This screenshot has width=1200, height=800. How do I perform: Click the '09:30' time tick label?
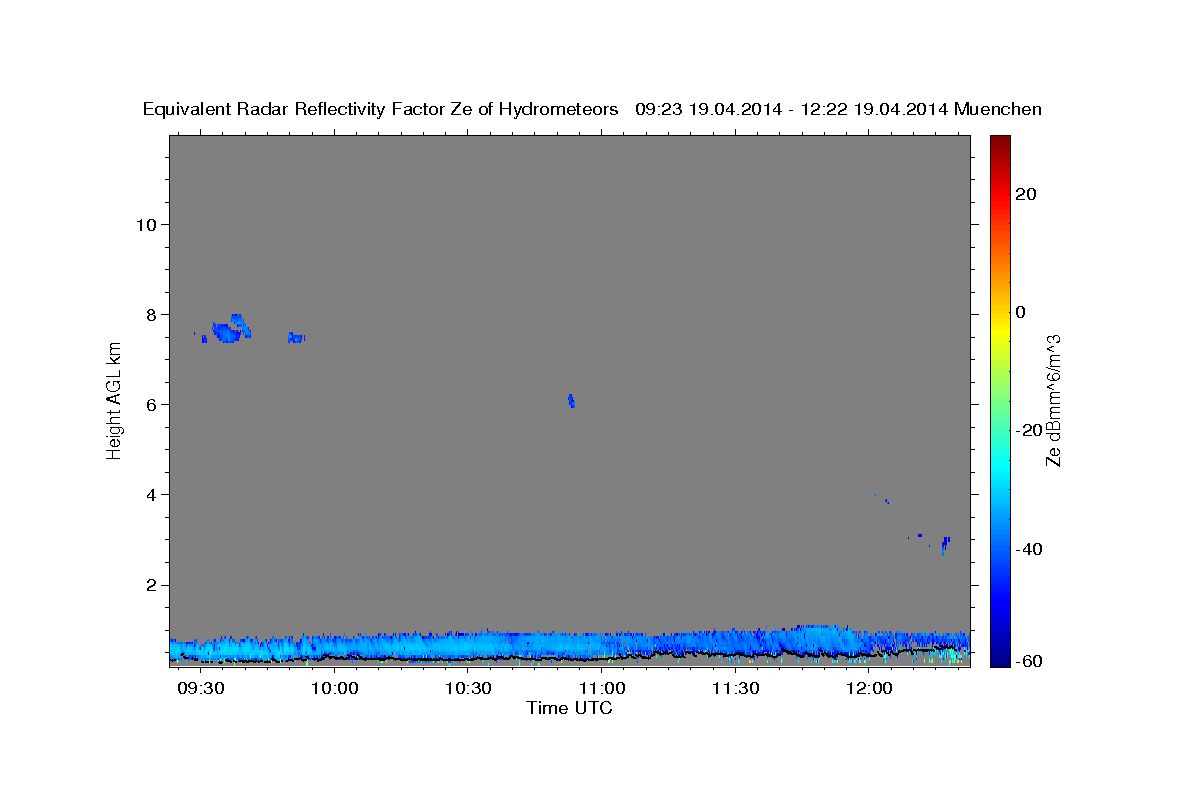(x=201, y=689)
